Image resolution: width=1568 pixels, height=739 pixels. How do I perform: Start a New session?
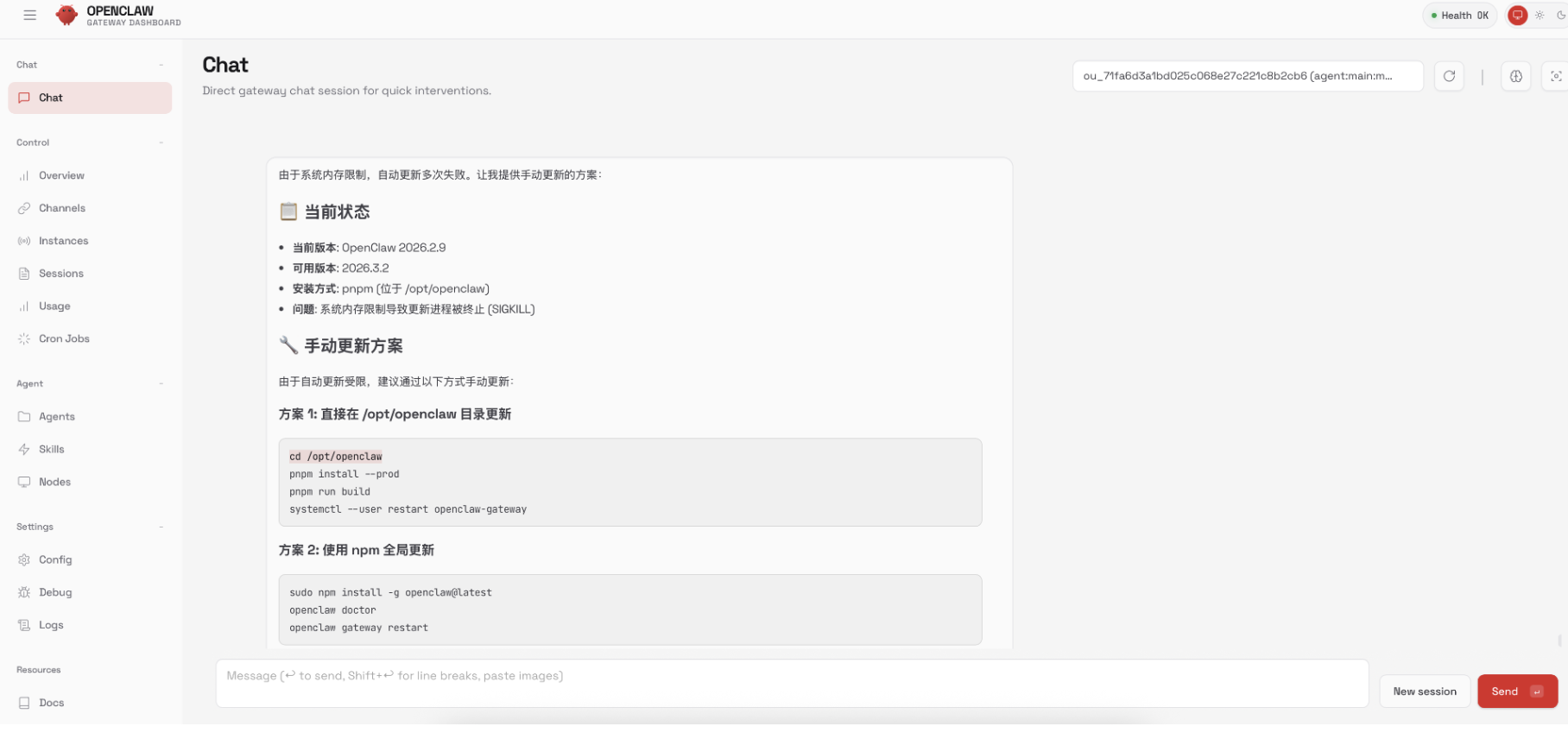coord(1425,692)
